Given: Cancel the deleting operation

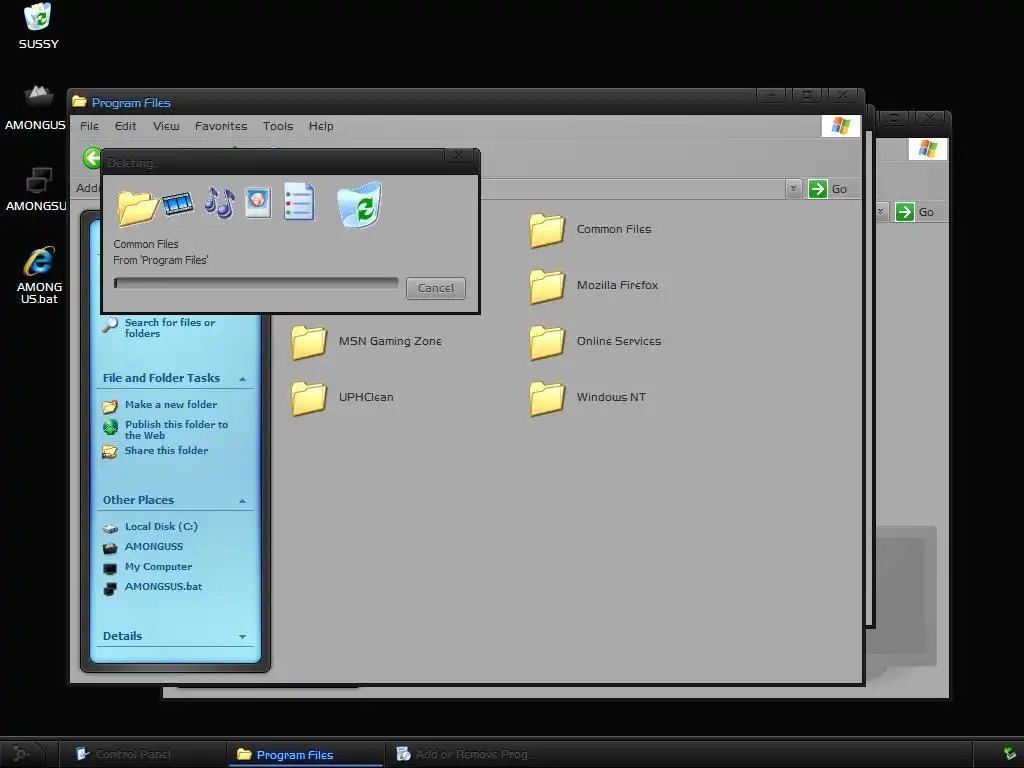Looking at the screenshot, I should 436,288.
